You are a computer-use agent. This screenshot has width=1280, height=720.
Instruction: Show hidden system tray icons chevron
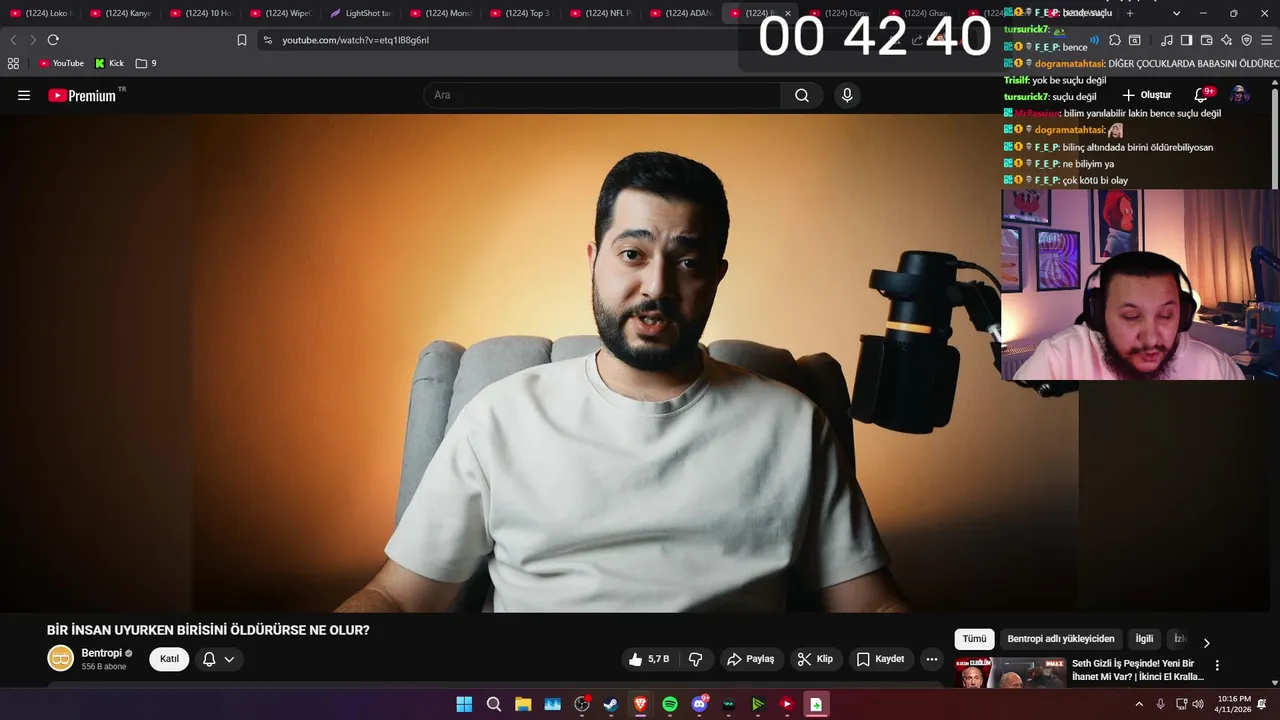[x=1139, y=704]
